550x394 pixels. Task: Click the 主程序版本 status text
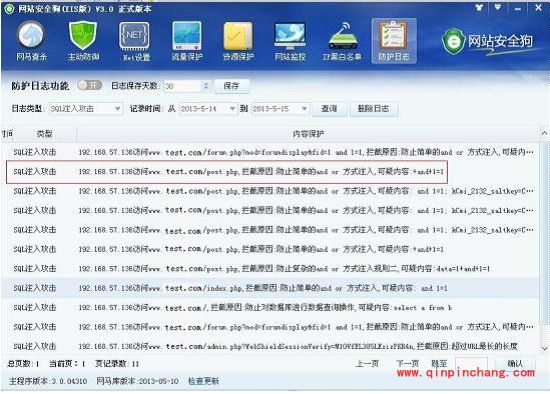pos(48,381)
